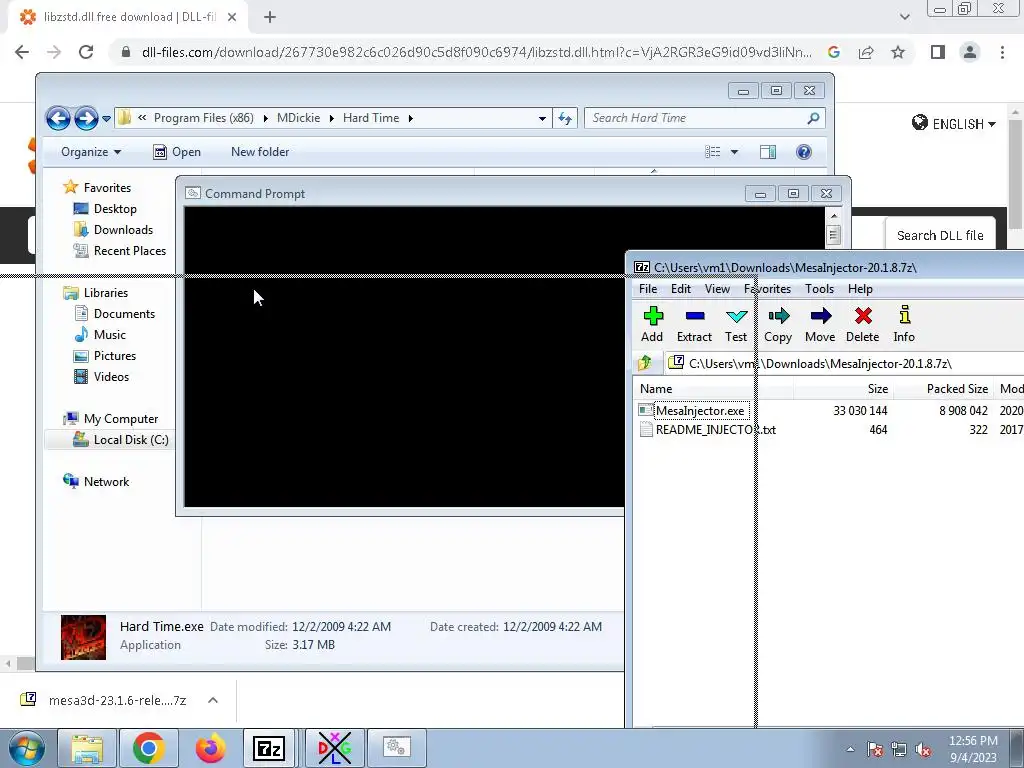Open Downloads in the Explorer sidebar

click(x=123, y=229)
